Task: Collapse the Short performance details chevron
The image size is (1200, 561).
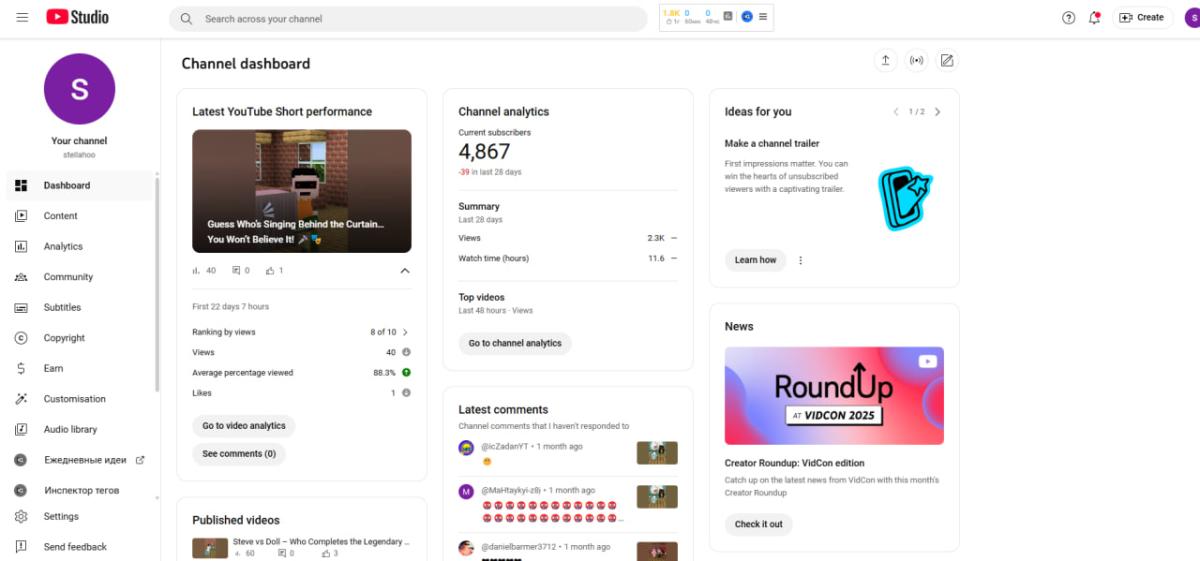Action: (404, 270)
